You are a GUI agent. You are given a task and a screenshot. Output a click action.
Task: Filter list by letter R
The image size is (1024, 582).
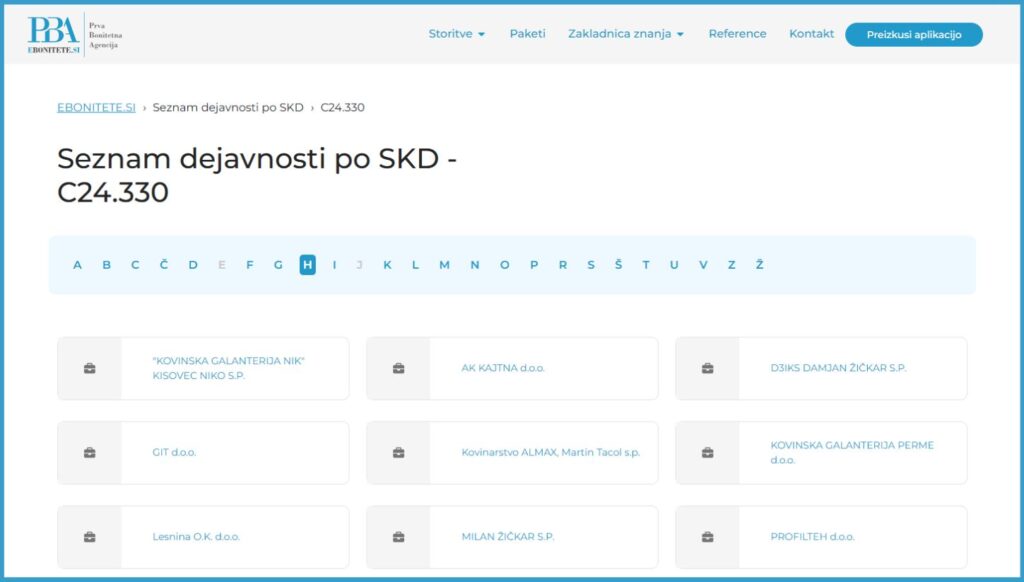(563, 265)
